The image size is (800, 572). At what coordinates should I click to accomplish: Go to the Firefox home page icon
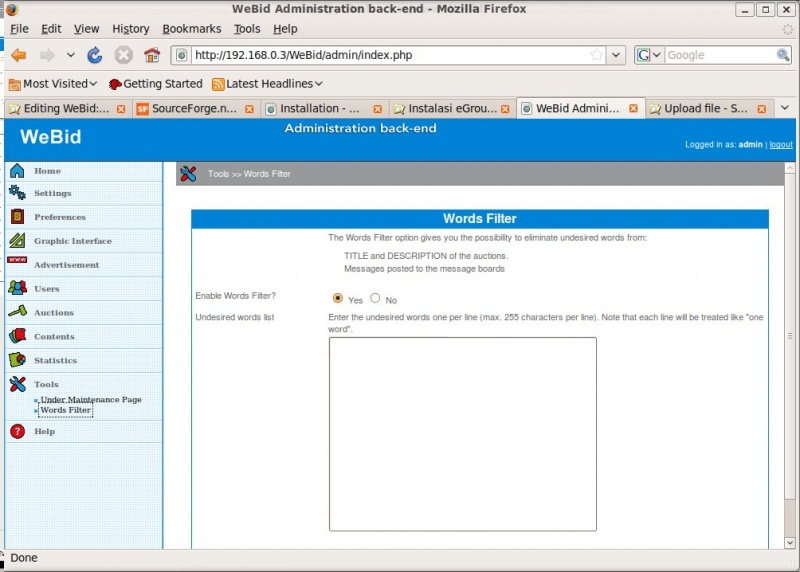pyautogui.click(x=152, y=55)
